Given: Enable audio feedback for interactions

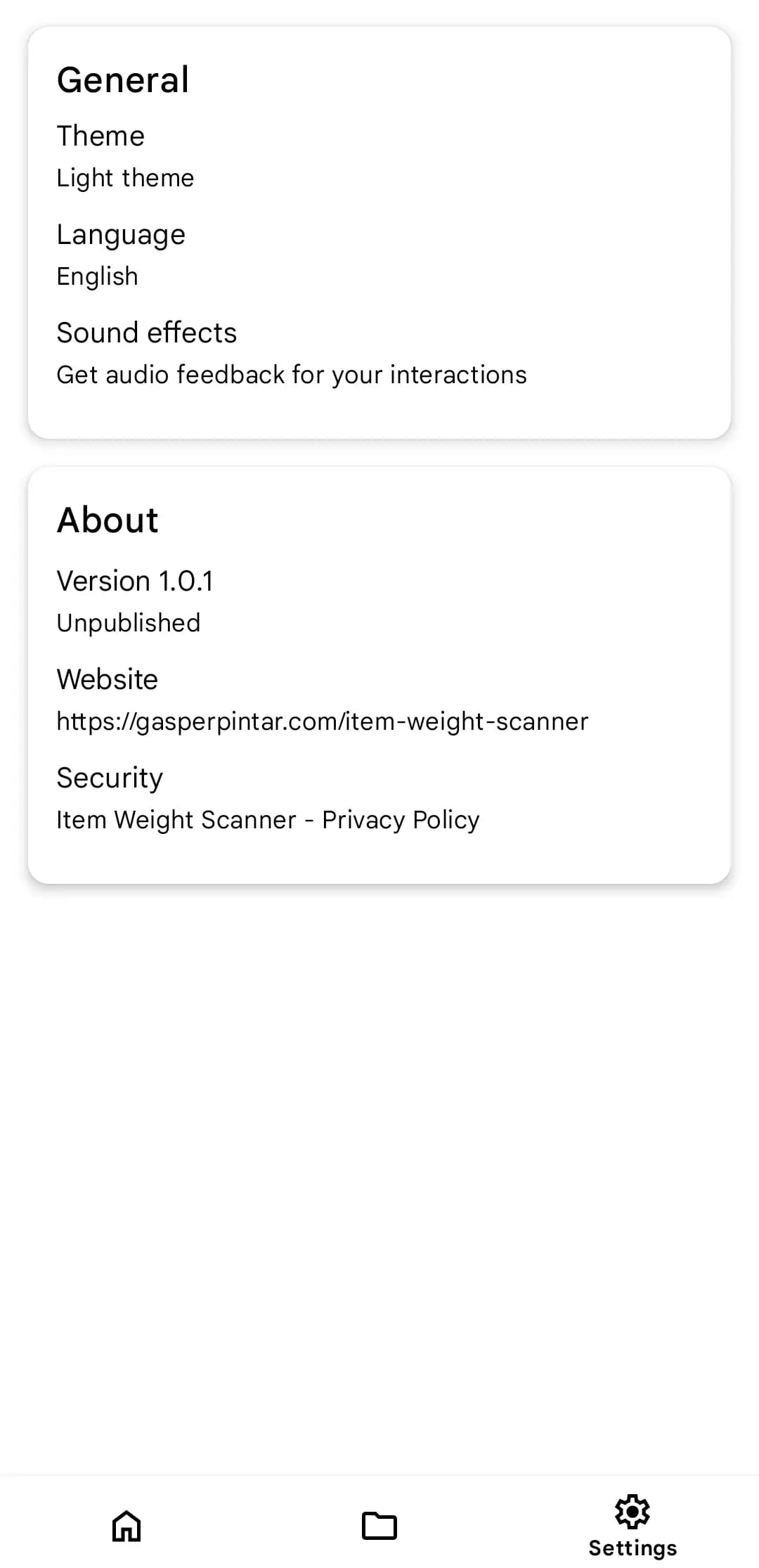Looking at the screenshot, I should click(x=291, y=374).
